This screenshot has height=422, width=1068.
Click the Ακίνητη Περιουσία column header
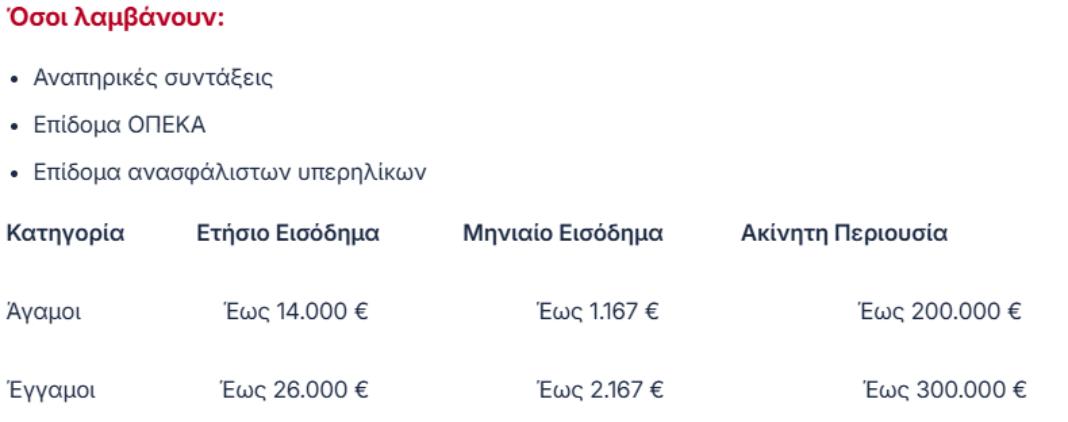point(845,235)
